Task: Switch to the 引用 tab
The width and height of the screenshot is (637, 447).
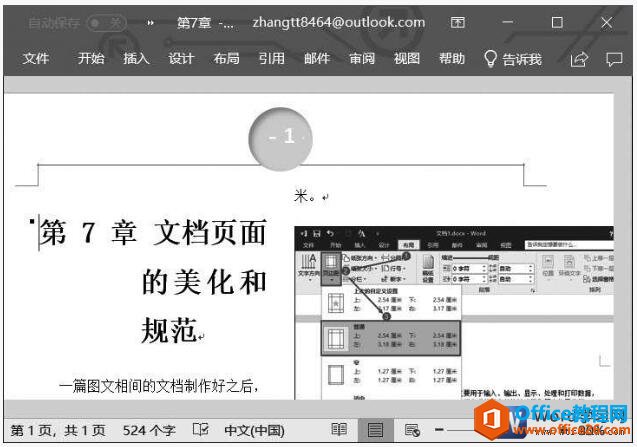Action: (x=271, y=59)
